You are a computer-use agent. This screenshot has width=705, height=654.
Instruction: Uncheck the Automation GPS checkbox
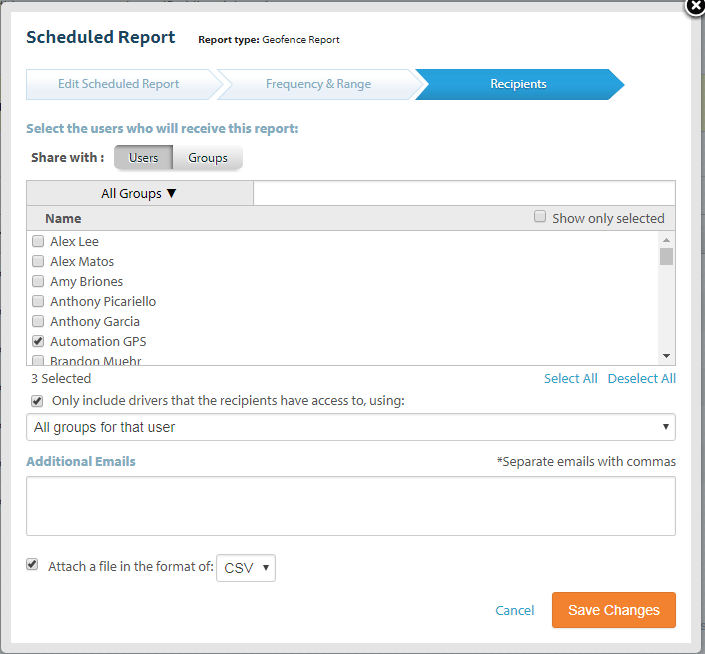[x=38, y=341]
